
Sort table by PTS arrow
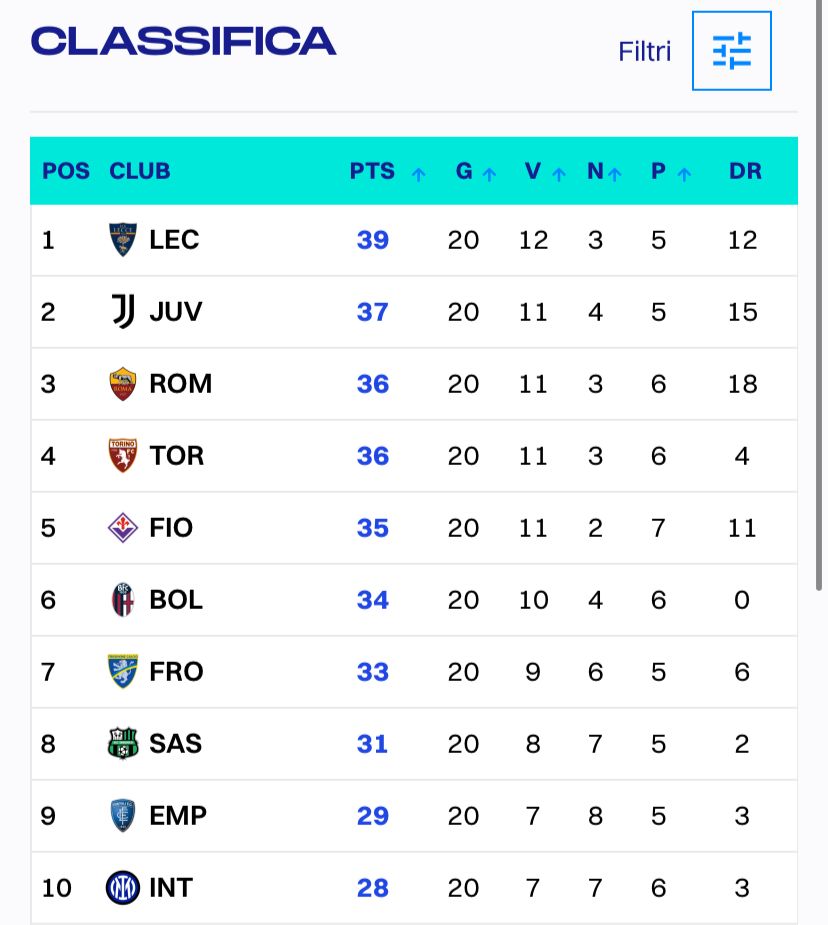point(418,173)
